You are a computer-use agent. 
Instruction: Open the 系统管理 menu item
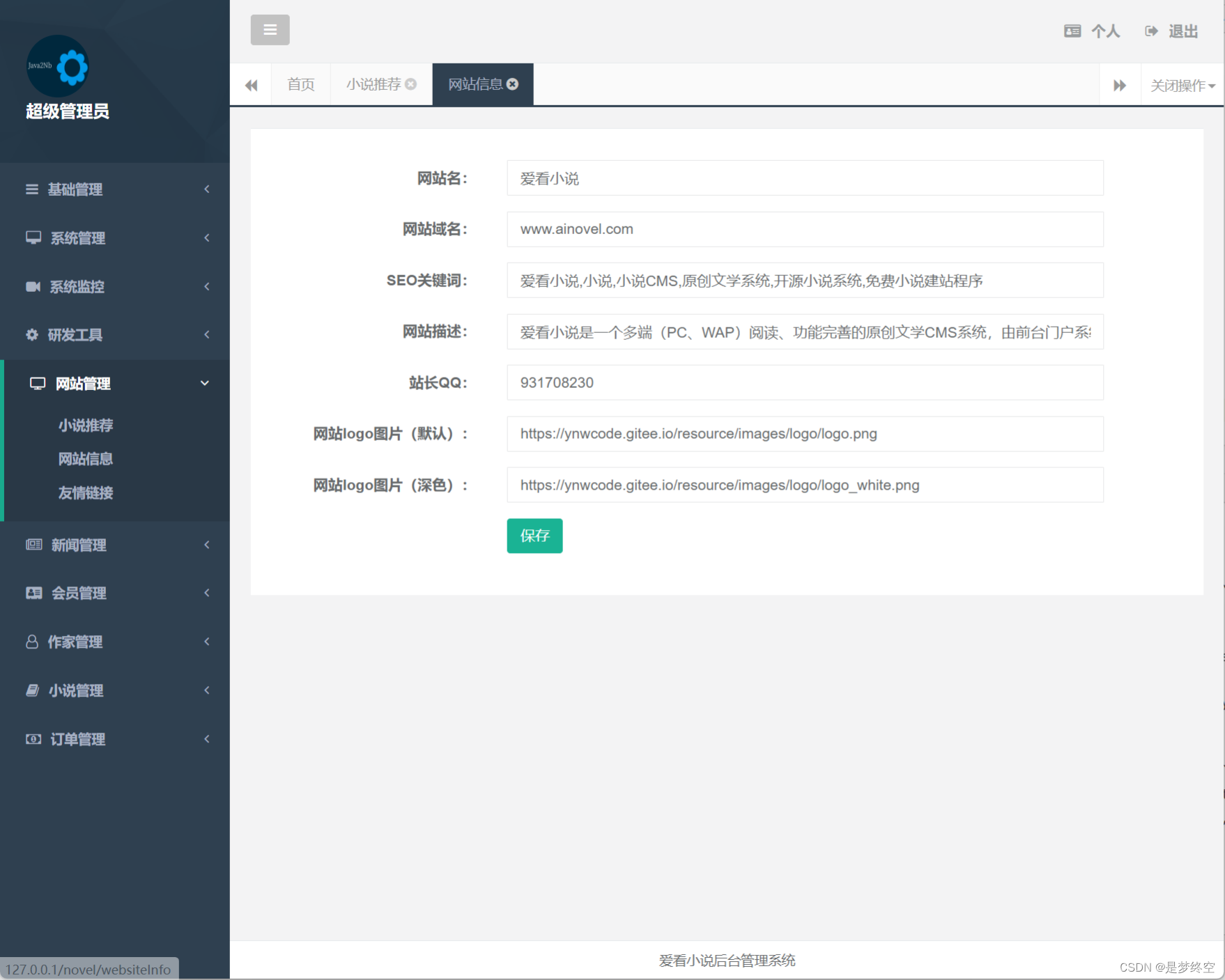115,238
